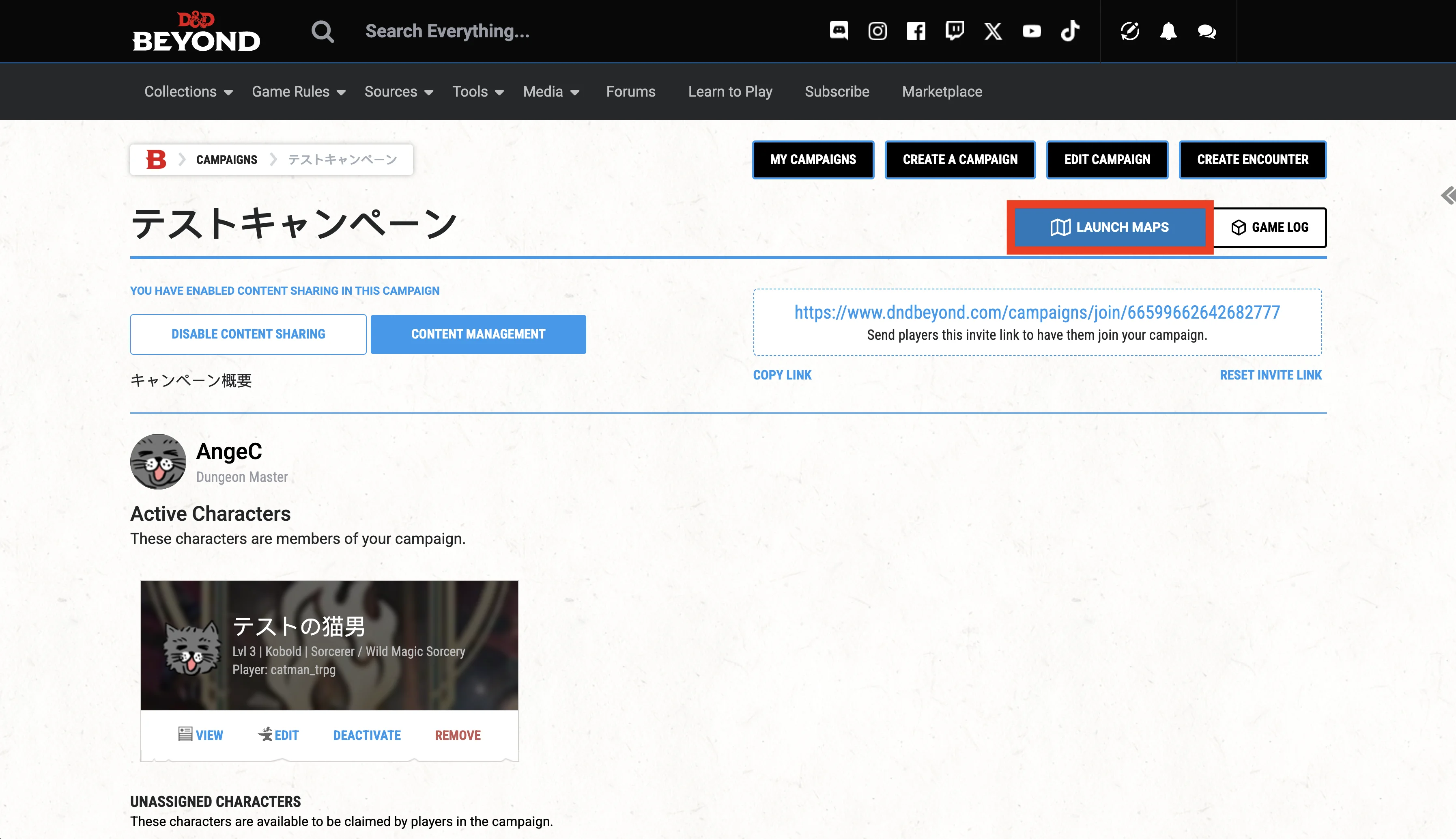Click AngeC's Dungeon Master avatar

pyautogui.click(x=158, y=462)
